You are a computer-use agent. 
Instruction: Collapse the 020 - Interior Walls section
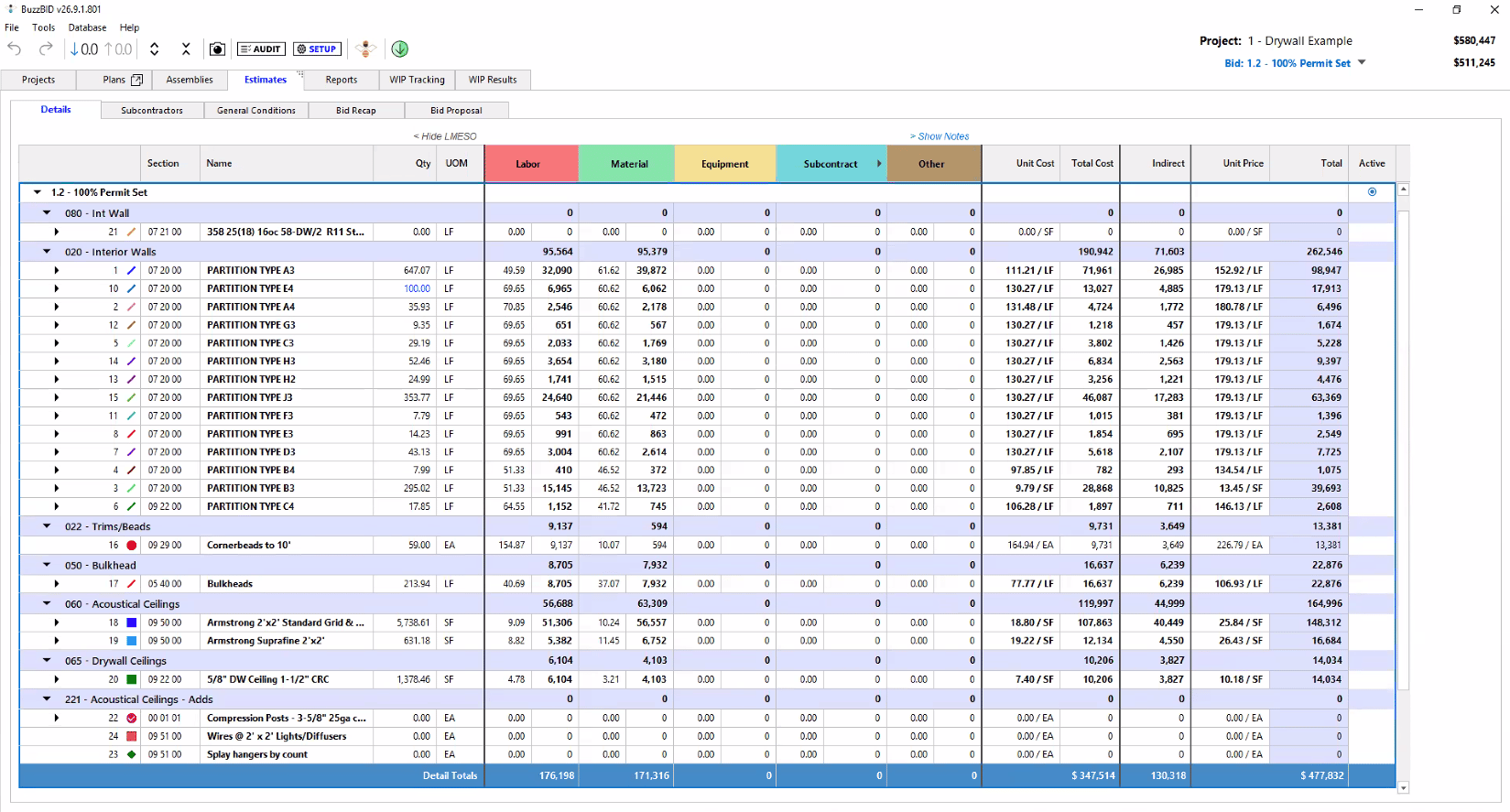pyautogui.click(x=47, y=252)
